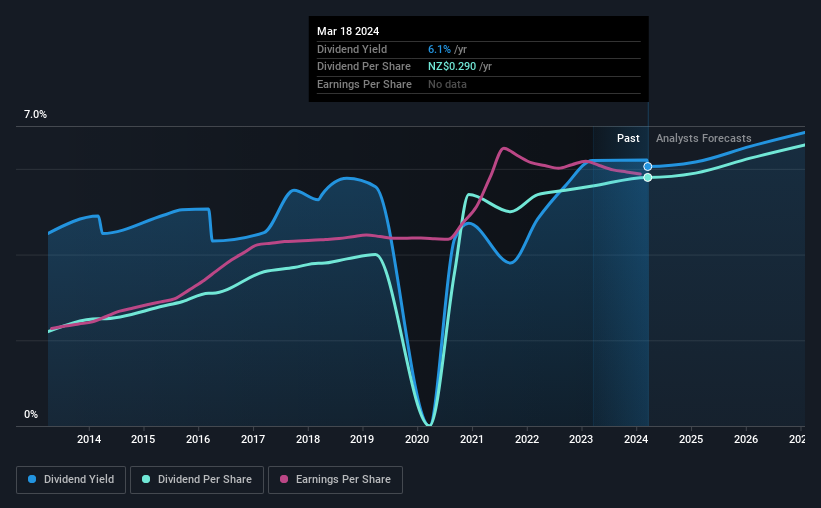Screen dimensions: 821x508
Task: Click the teal Dividend Per Share data point marker
Action: point(648,178)
